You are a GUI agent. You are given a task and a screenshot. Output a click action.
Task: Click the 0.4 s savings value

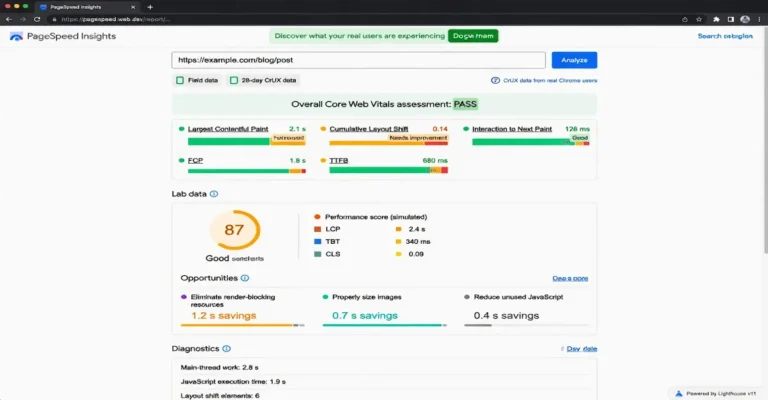pos(506,316)
